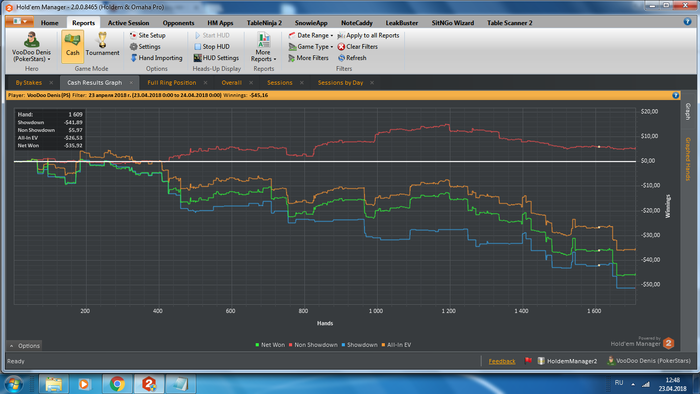Click HoldemManager2 database in status bar
Image resolution: width=700 pixels, height=394 pixels.
tap(567, 361)
